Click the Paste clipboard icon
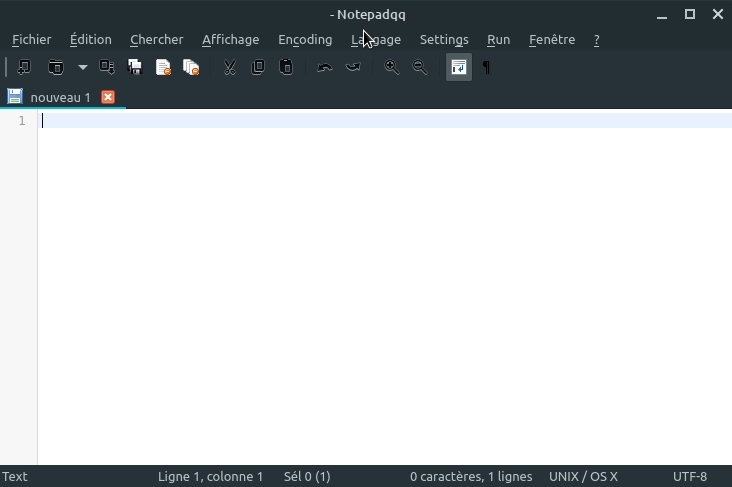The width and height of the screenshot is (732, 487). point(286,67)
